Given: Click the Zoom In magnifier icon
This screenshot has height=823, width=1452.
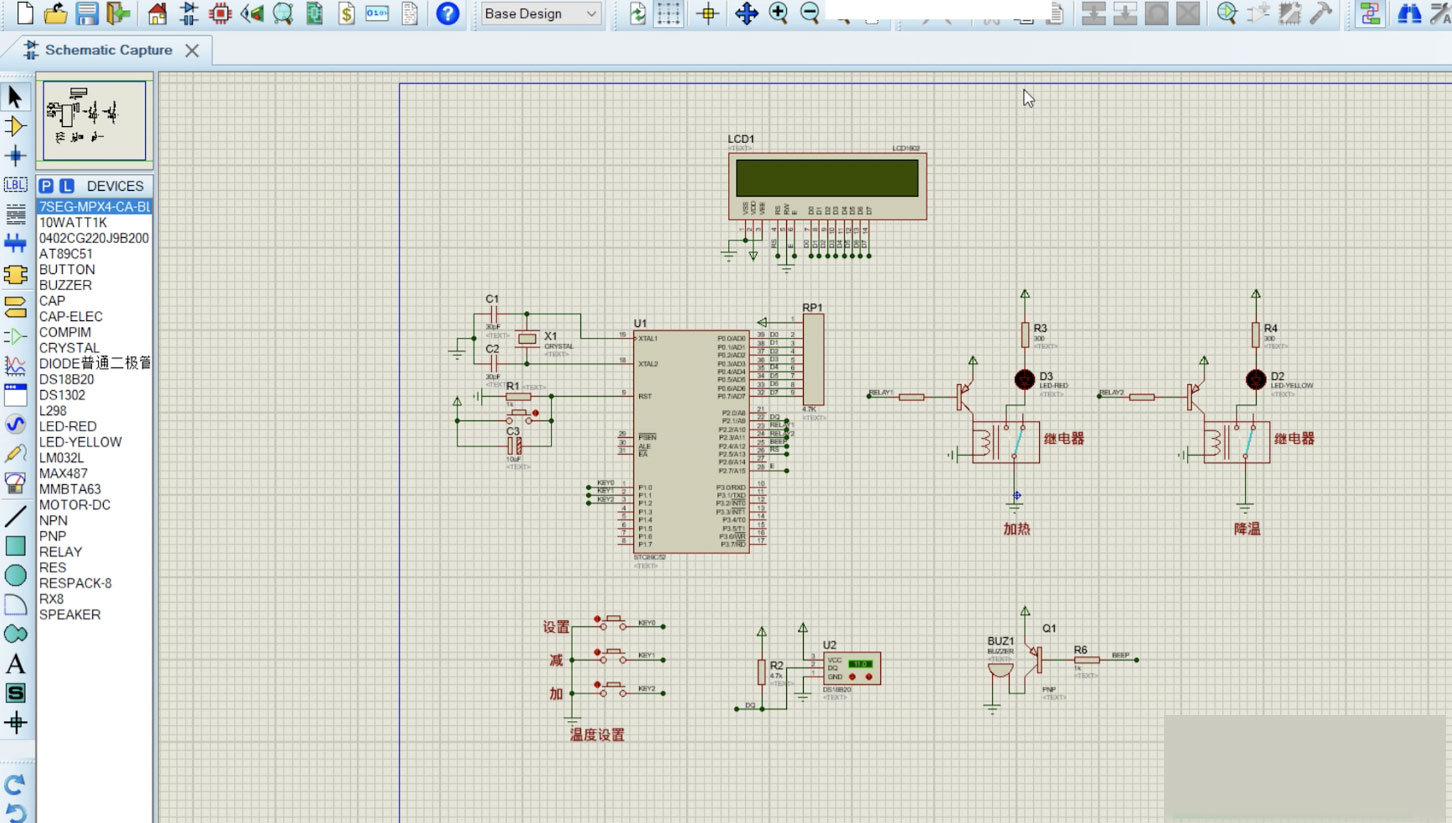Looking at the screenshot, I should tap(778, 13).
